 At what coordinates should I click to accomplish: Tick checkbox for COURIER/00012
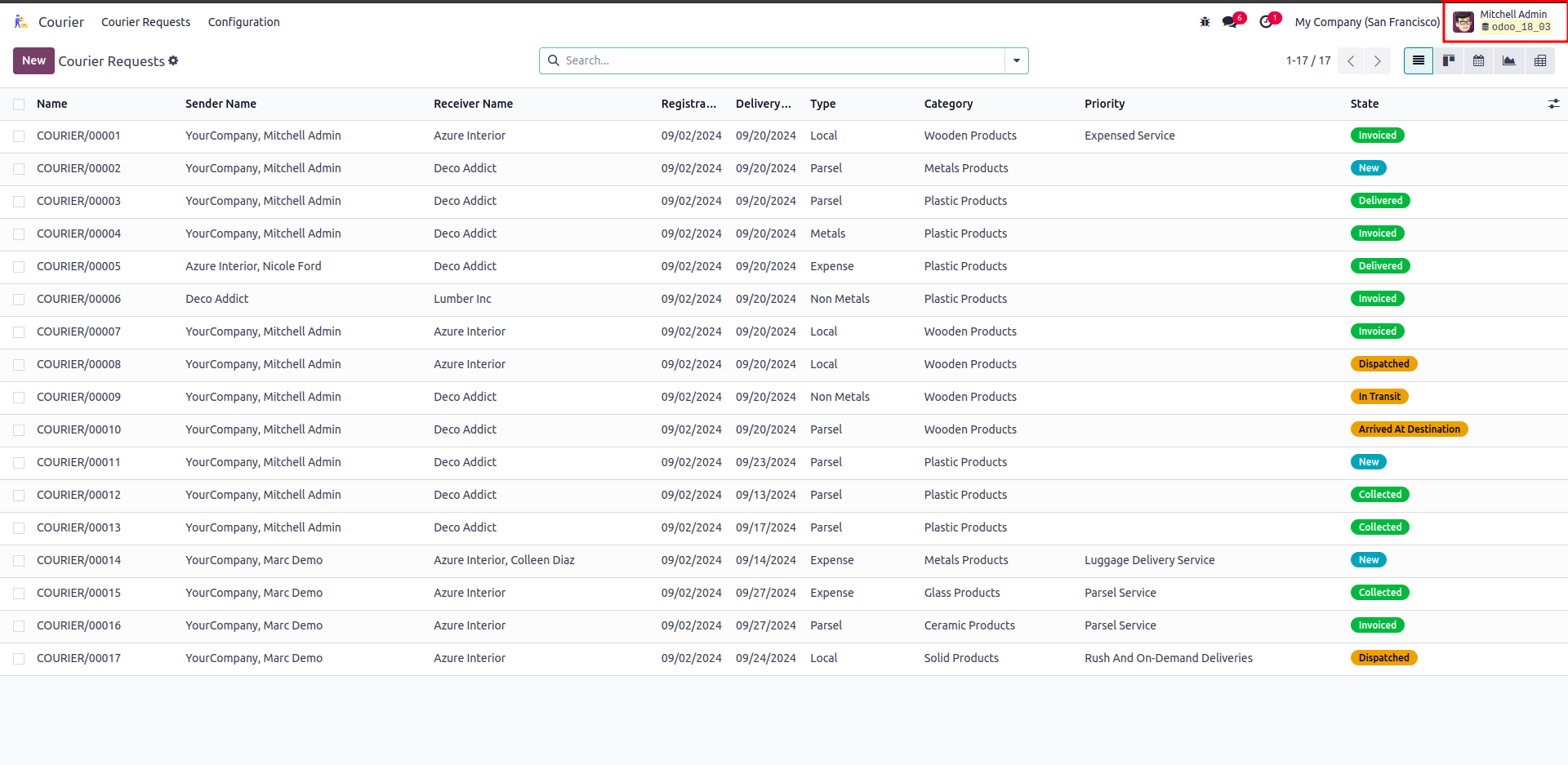[x=19, y=496]
